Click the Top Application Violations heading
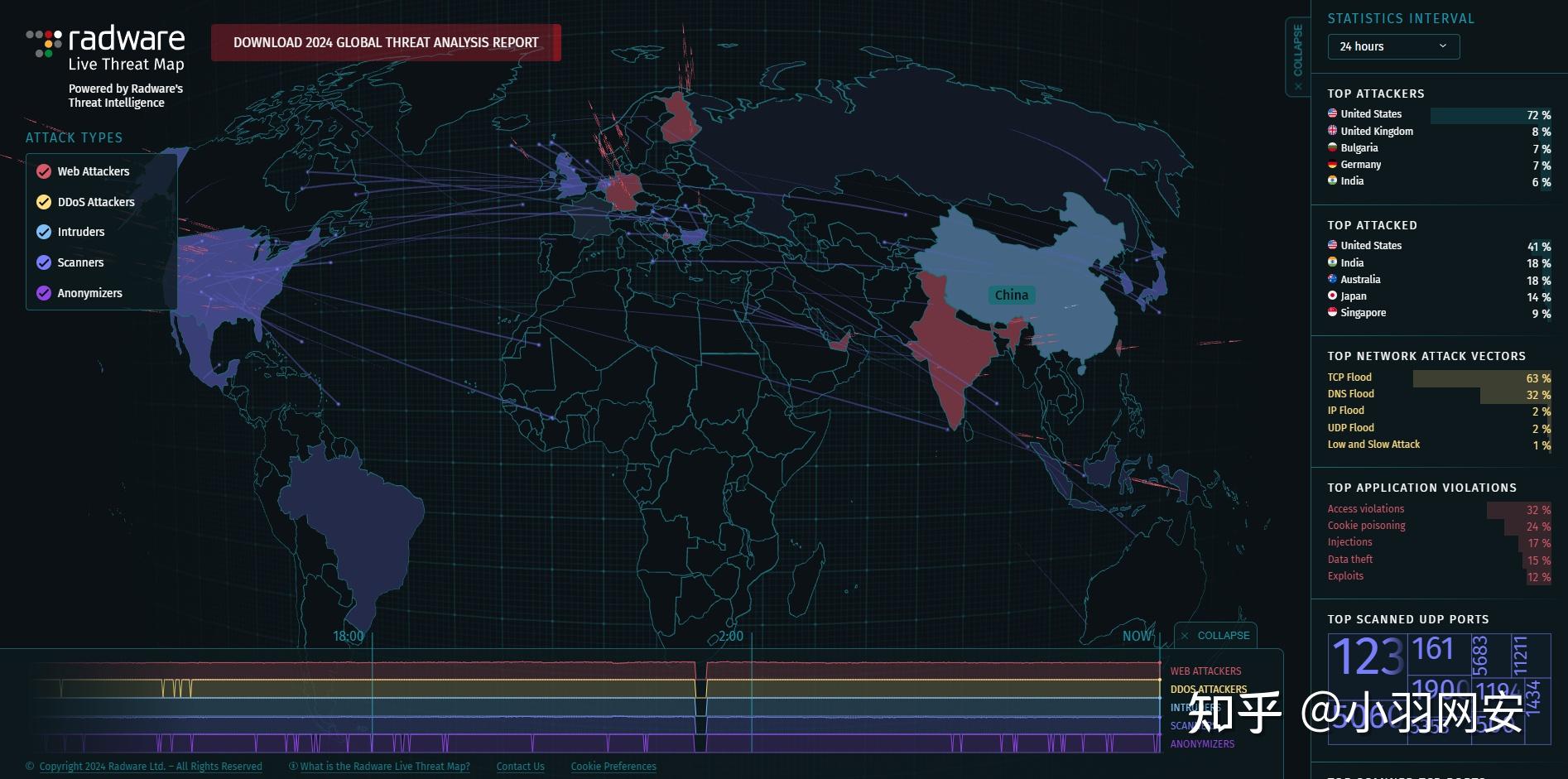 (1422, 488)
